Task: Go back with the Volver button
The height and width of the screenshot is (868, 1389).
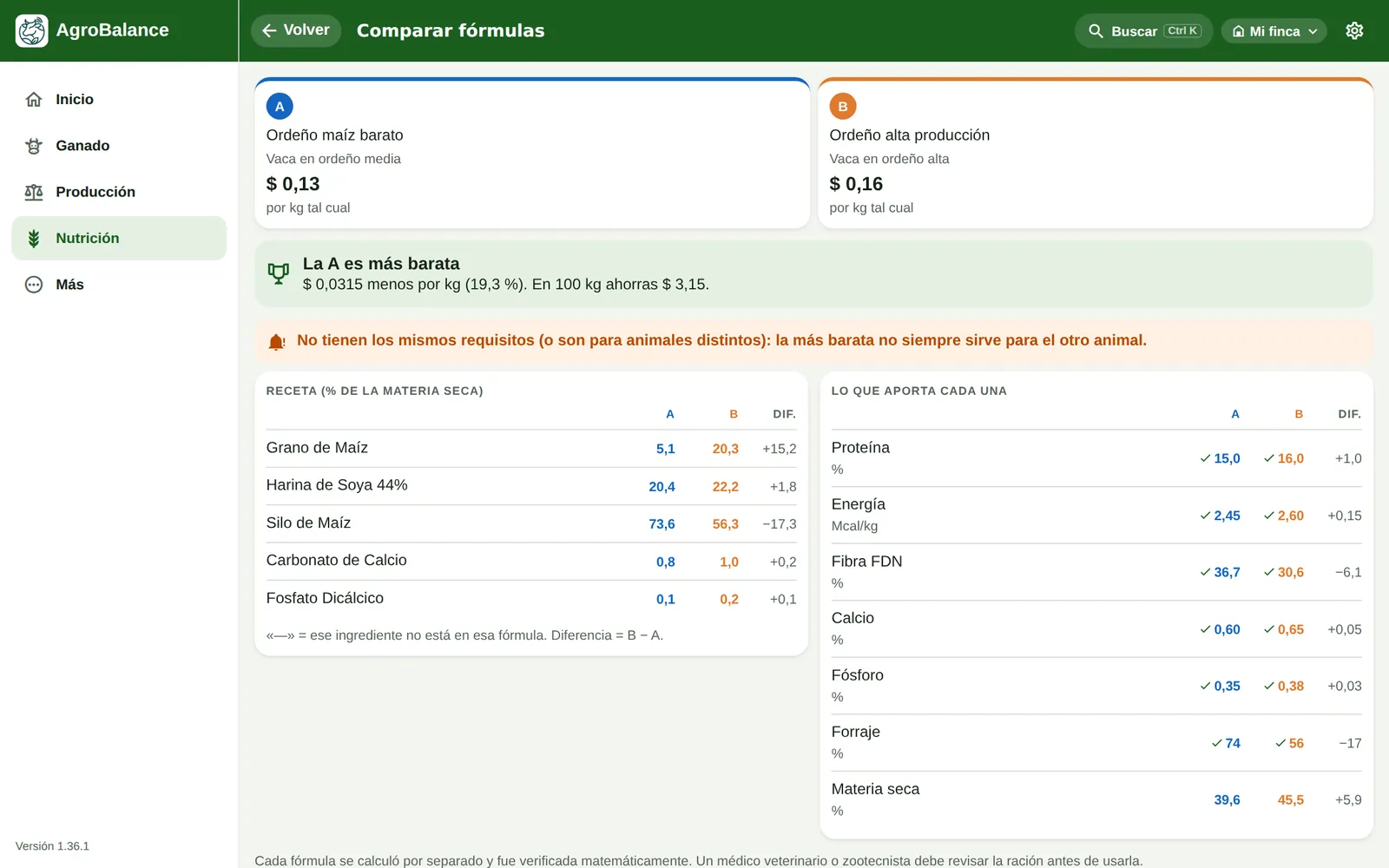Action: pyautogui.click(x=296, y=30)
